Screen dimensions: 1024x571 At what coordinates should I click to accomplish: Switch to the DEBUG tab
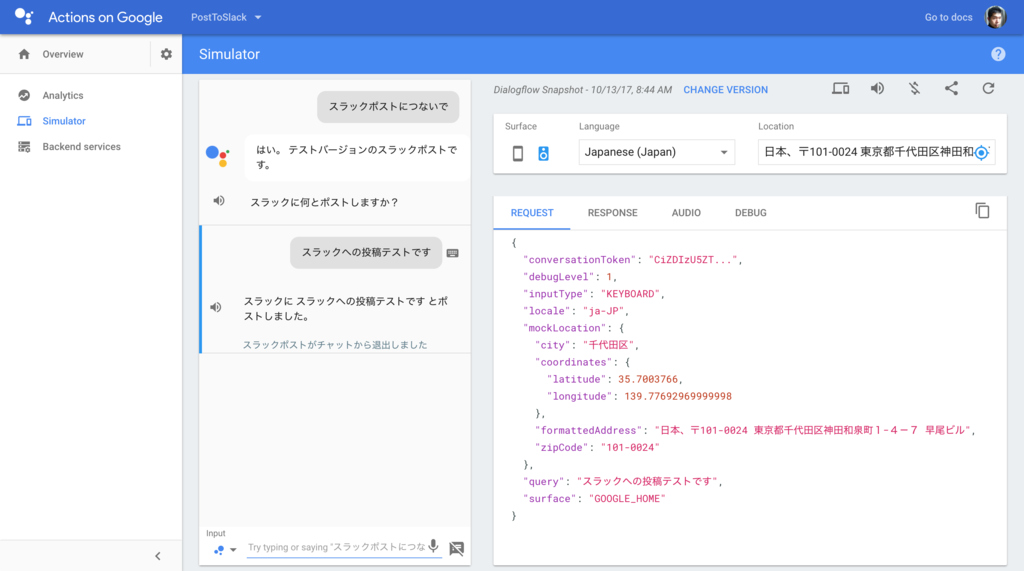(x=750, y=213)
